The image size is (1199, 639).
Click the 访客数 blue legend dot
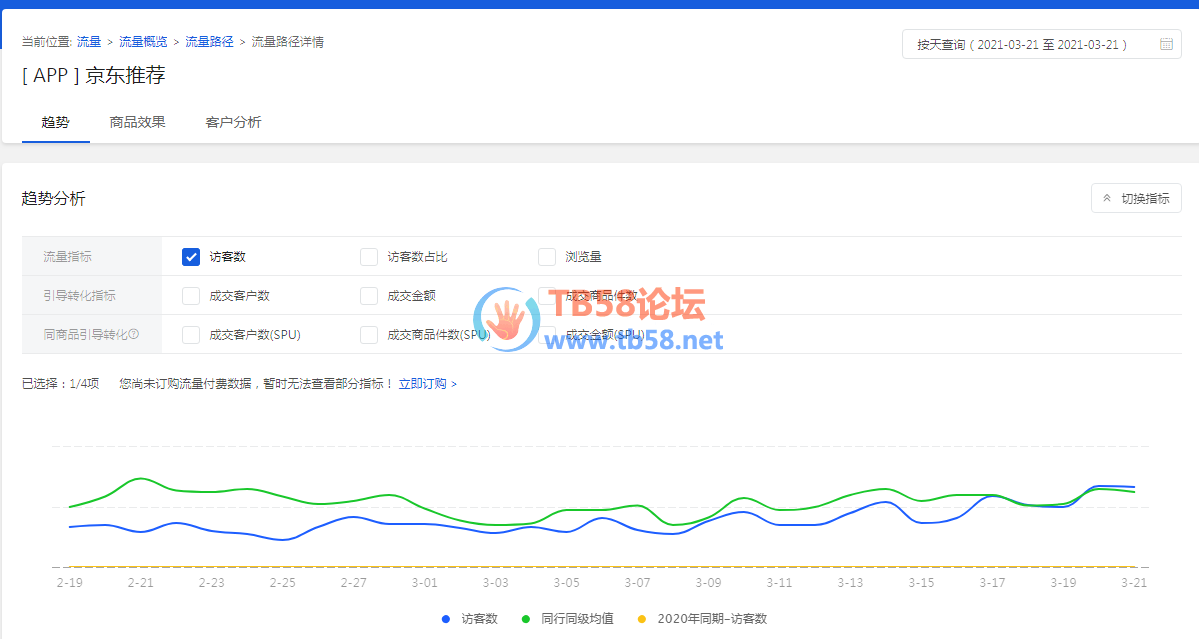[446, 619]
